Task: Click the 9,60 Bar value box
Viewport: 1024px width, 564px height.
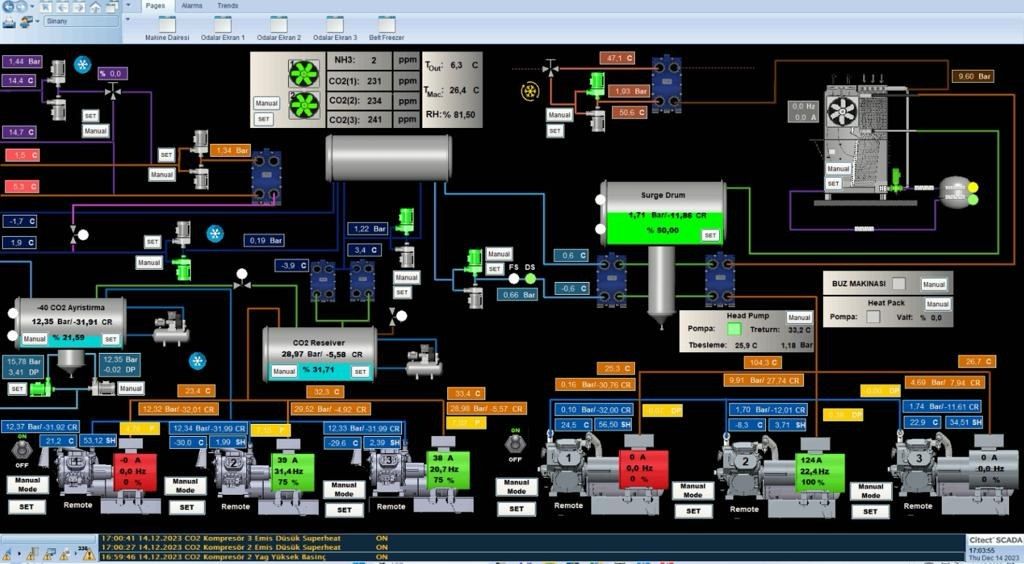Action: (x=974, y=76)
